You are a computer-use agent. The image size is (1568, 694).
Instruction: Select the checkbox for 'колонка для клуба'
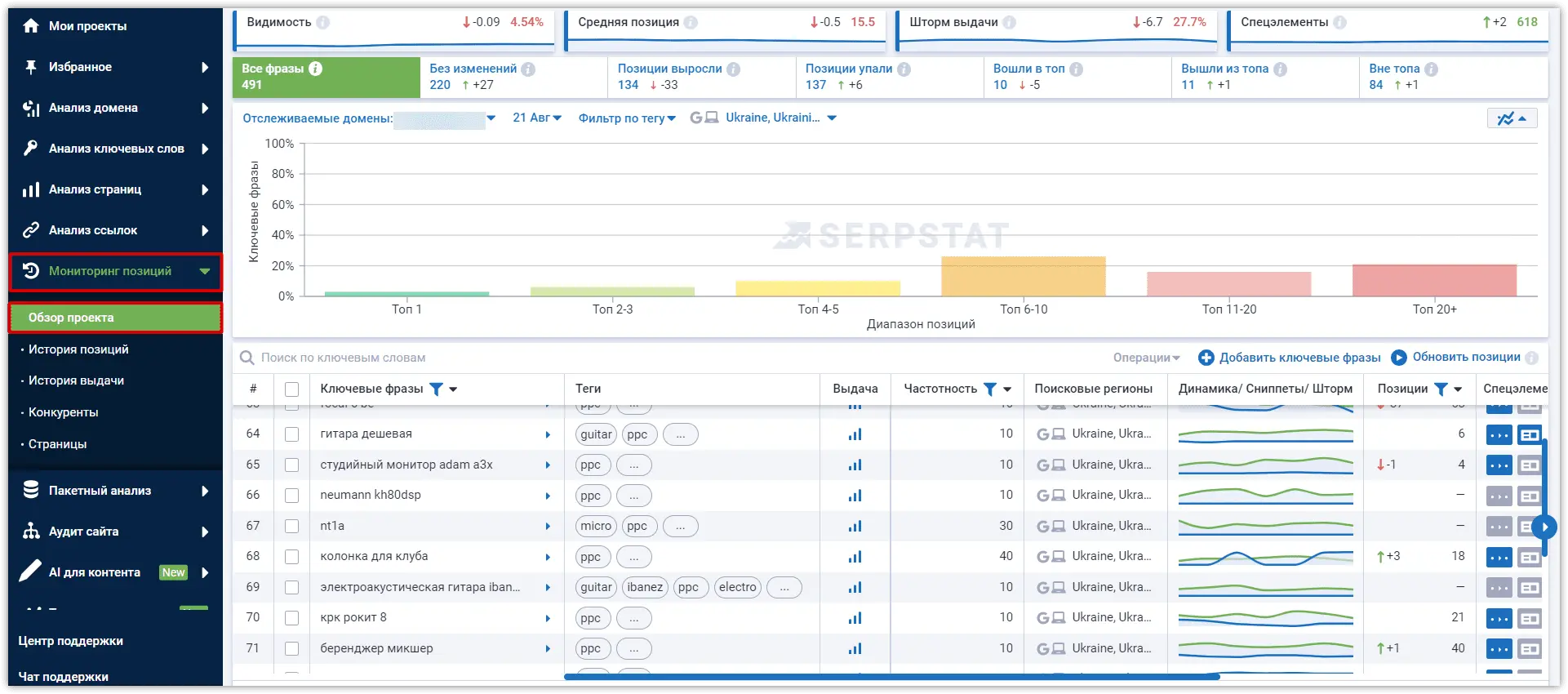click(x=291, y=557)
